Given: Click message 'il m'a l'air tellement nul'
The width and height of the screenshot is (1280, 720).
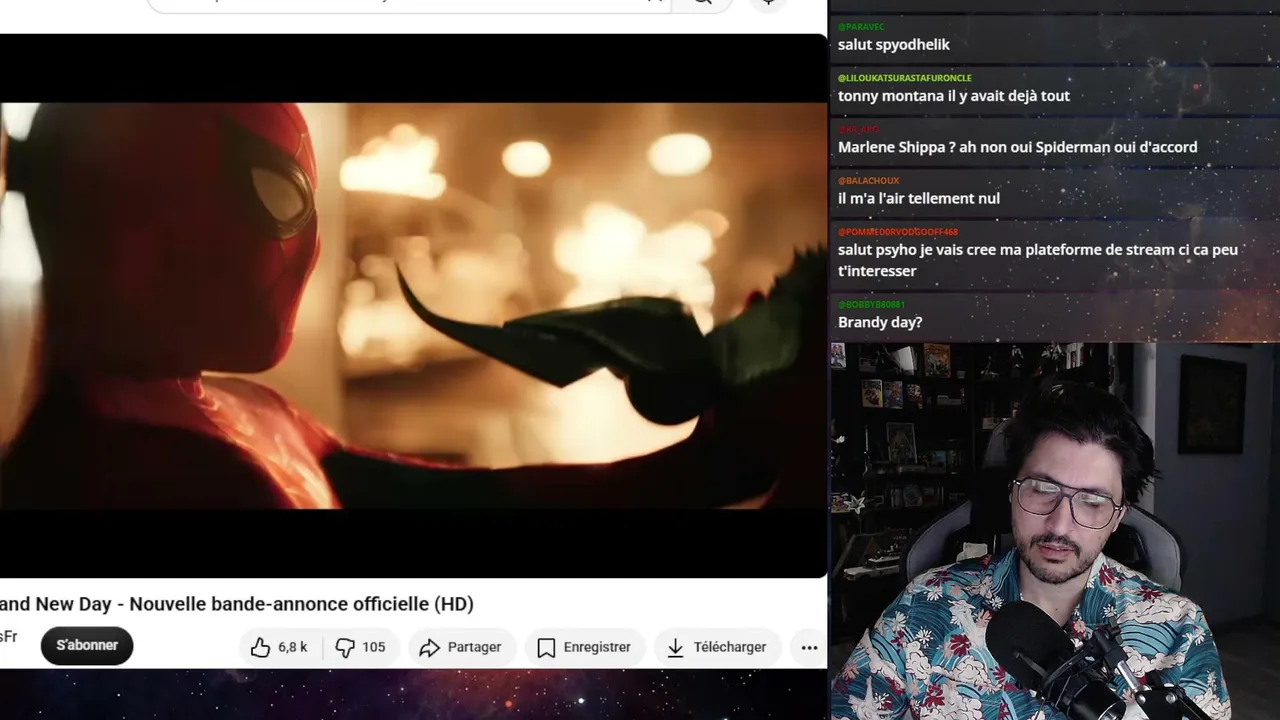Looking at the screenshot, I should coord(919,198).
